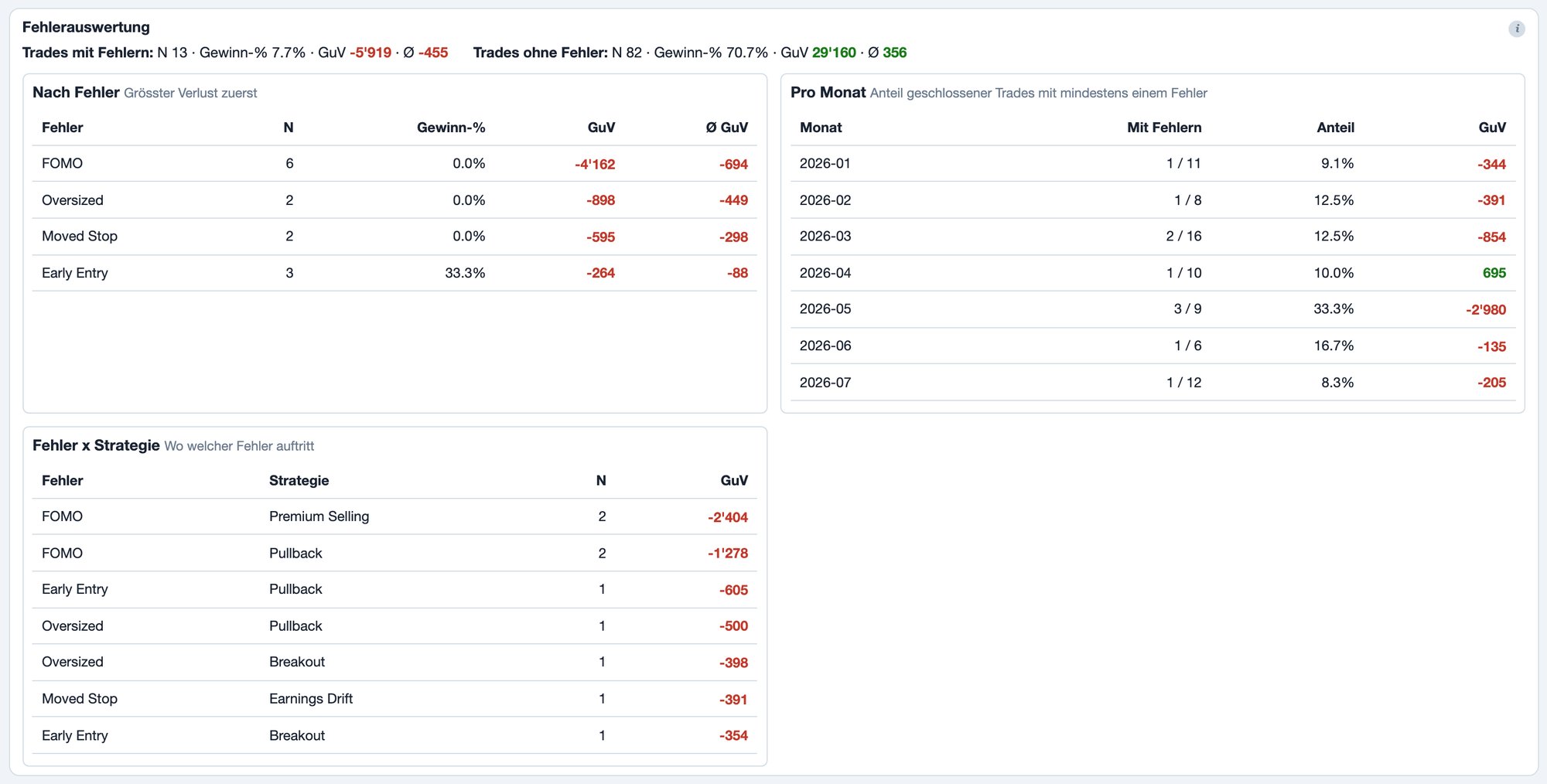
Task: Click the -605 Early Entry Pullback value
Action: tap(733, 590)
